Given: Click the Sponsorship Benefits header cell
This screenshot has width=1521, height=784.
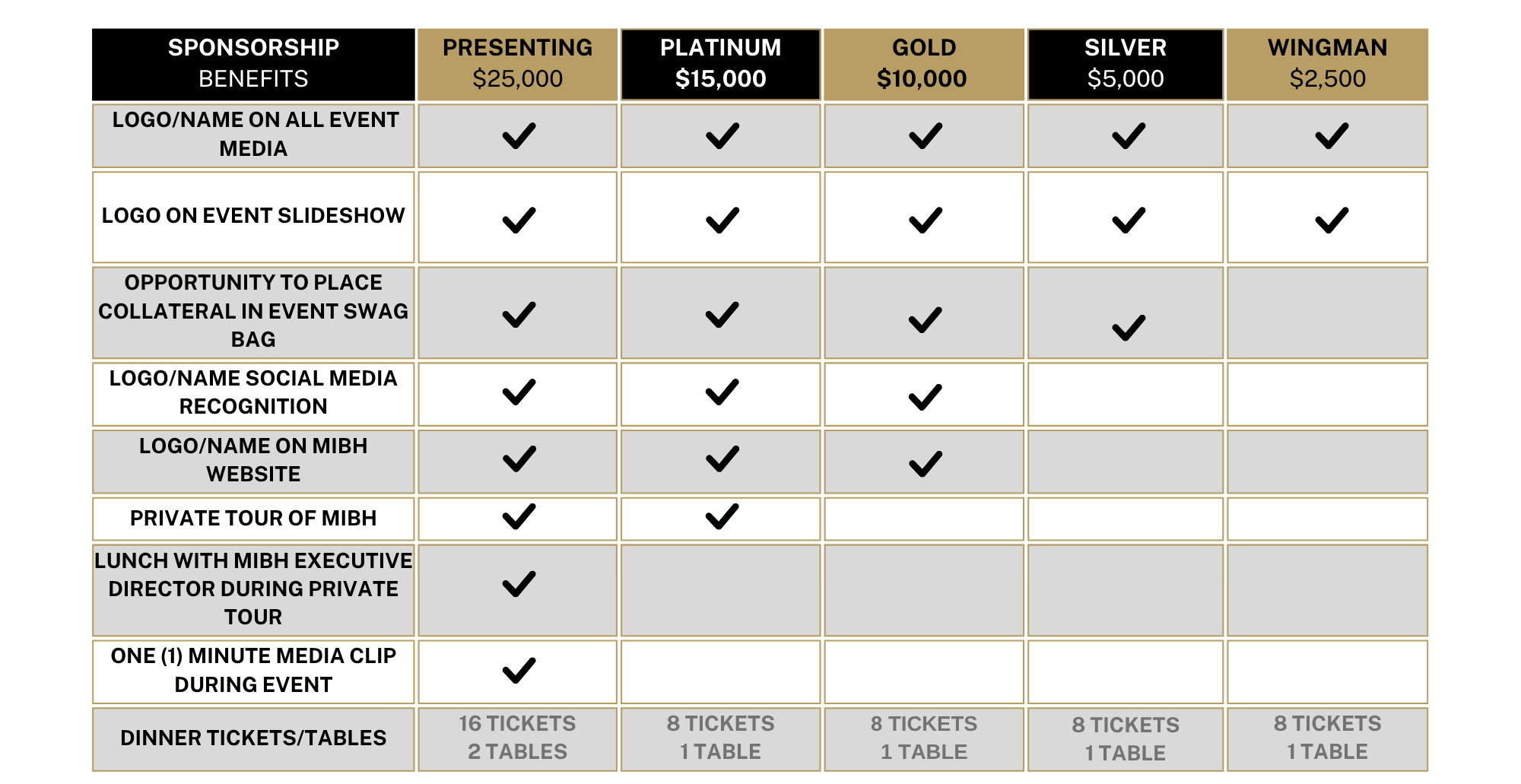Looking at the screenshot, I should point(253,64).
